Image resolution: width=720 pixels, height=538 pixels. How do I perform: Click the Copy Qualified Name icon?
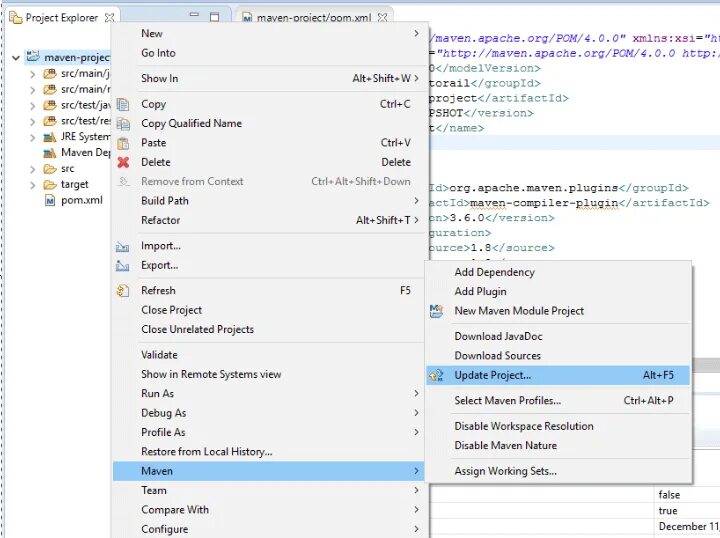point(123,123)
